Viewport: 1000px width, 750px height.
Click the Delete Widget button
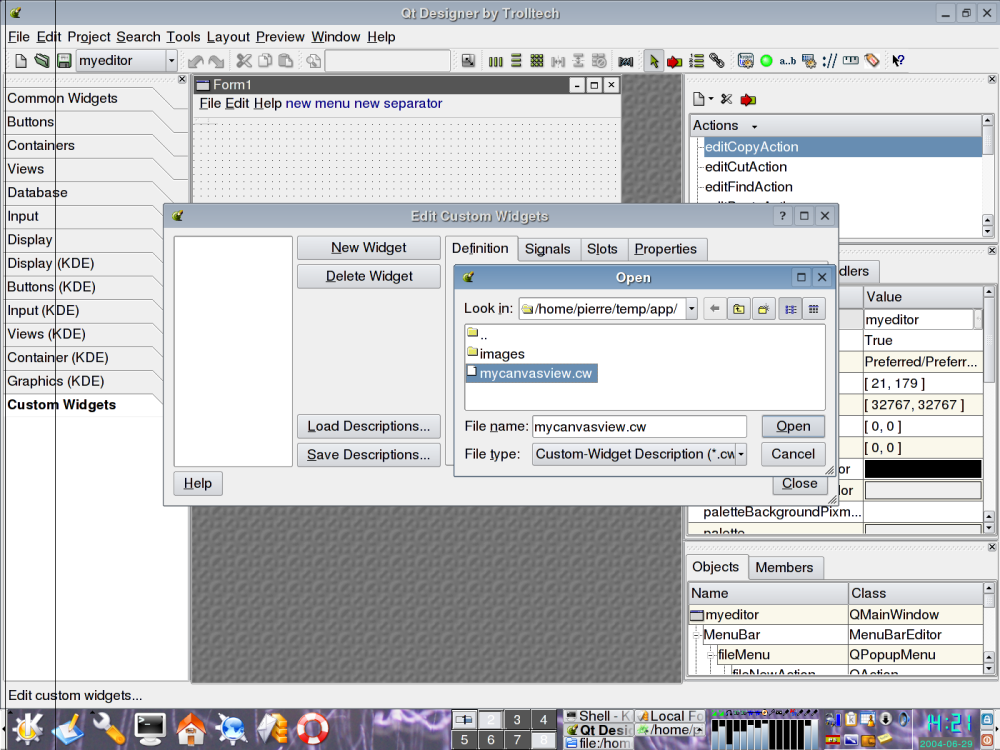(369, 277)
